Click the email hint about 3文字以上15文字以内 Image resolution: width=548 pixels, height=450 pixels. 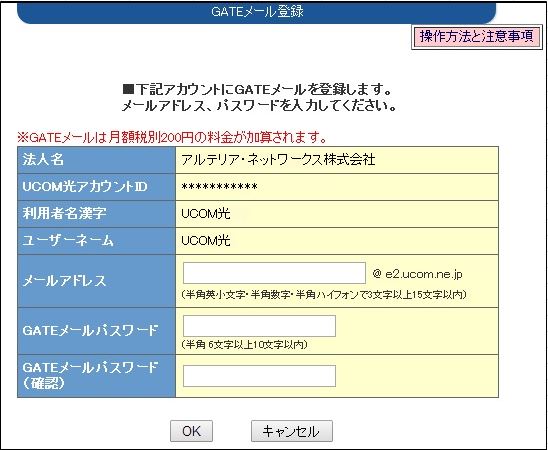click(x=324, y=295)
